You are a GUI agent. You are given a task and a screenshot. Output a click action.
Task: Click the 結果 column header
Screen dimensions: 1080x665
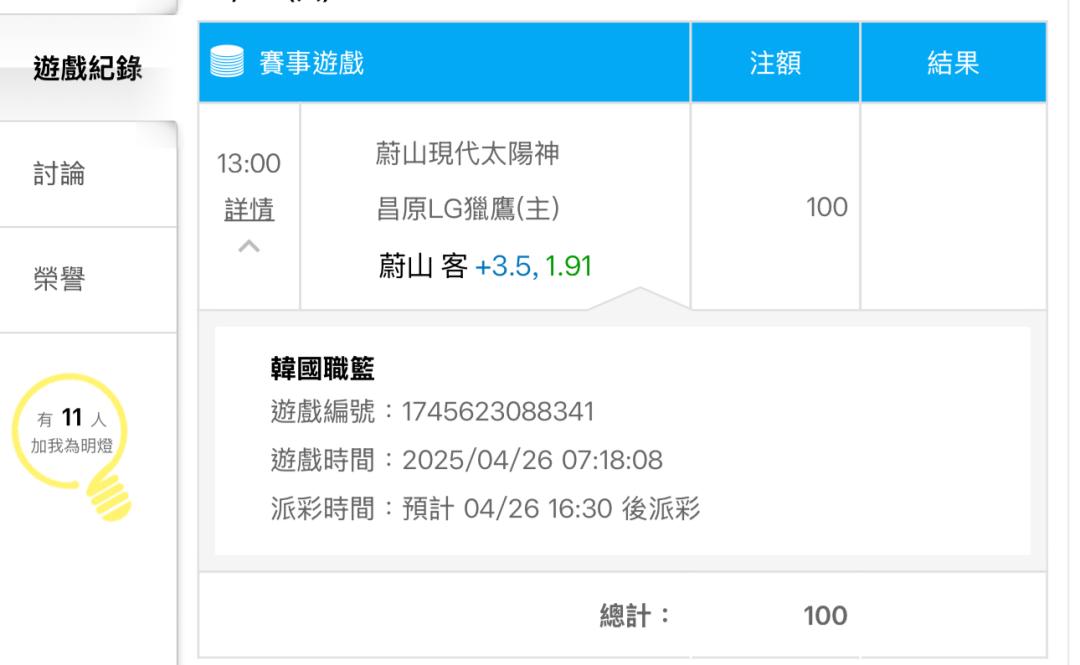coord(953,63)
